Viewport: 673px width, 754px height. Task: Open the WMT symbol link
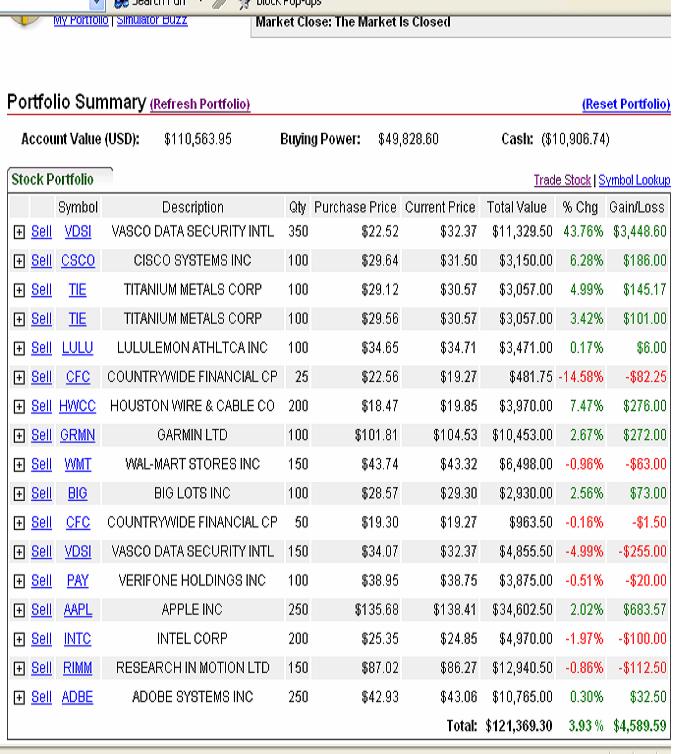(77, 464)
